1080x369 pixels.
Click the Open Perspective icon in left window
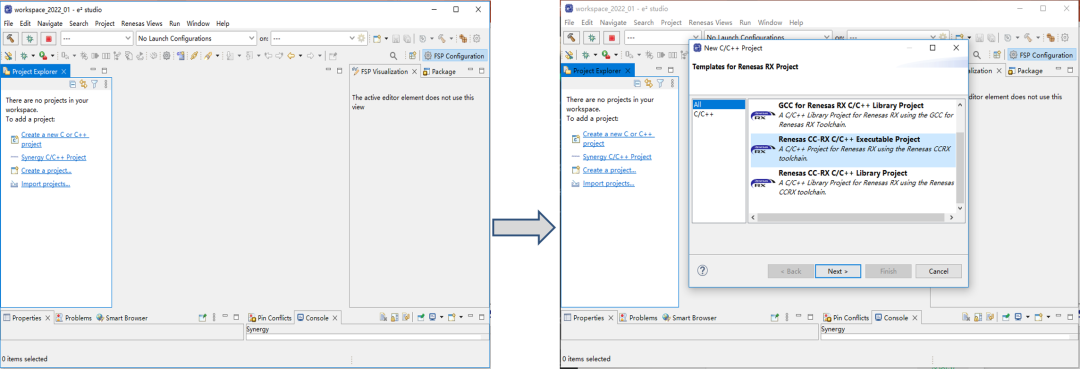pyautogui.click(x=412, y=56)
